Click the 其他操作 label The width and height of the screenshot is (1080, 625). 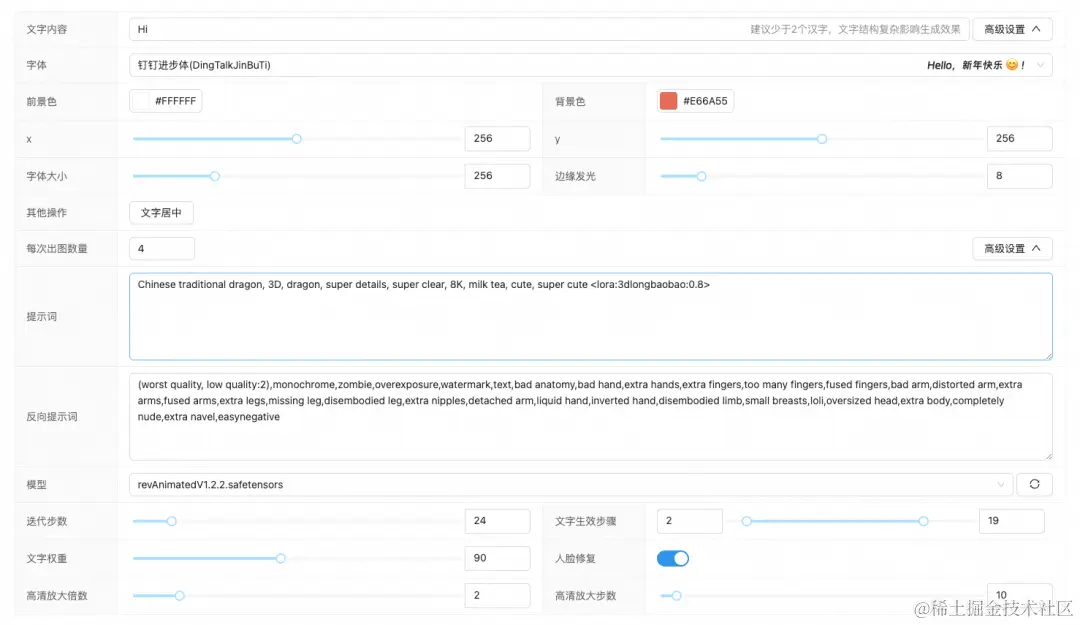(x=46, y=212)
